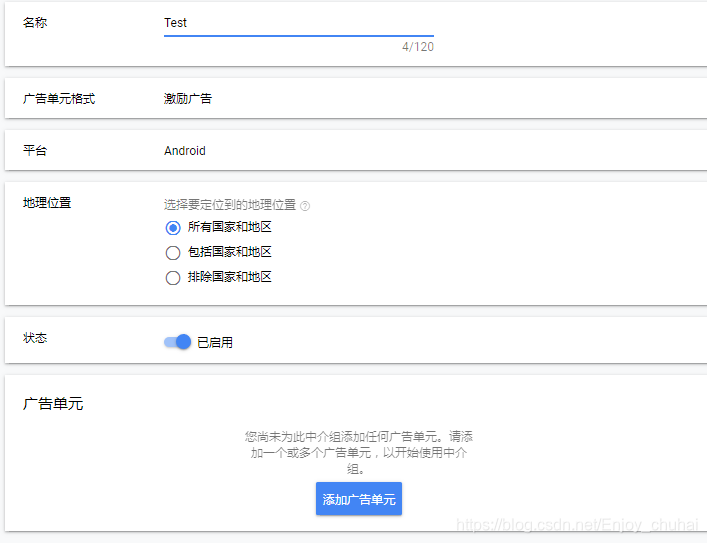Click the 选择要定位到的地理位置 hint text
This screenshot has height=543, width=707.
click(x=230, y=205)
